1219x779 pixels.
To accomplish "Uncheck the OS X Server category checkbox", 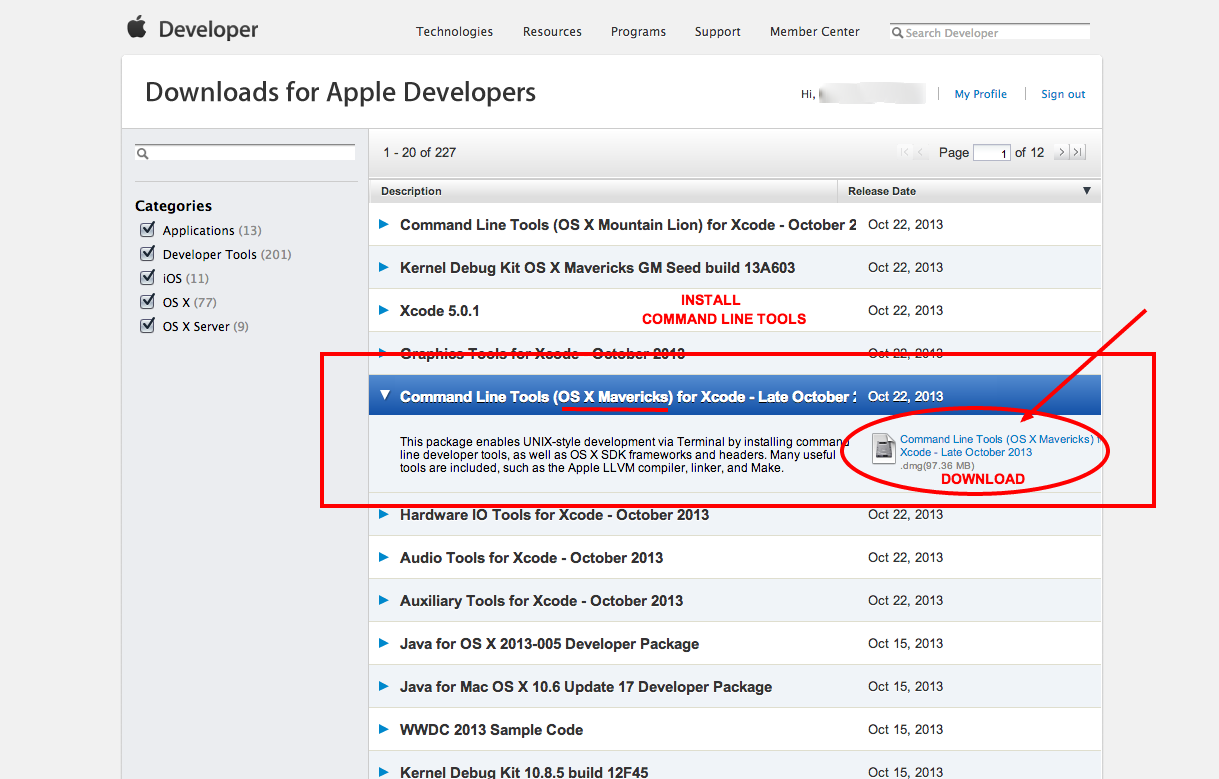I will coord(148,326).
